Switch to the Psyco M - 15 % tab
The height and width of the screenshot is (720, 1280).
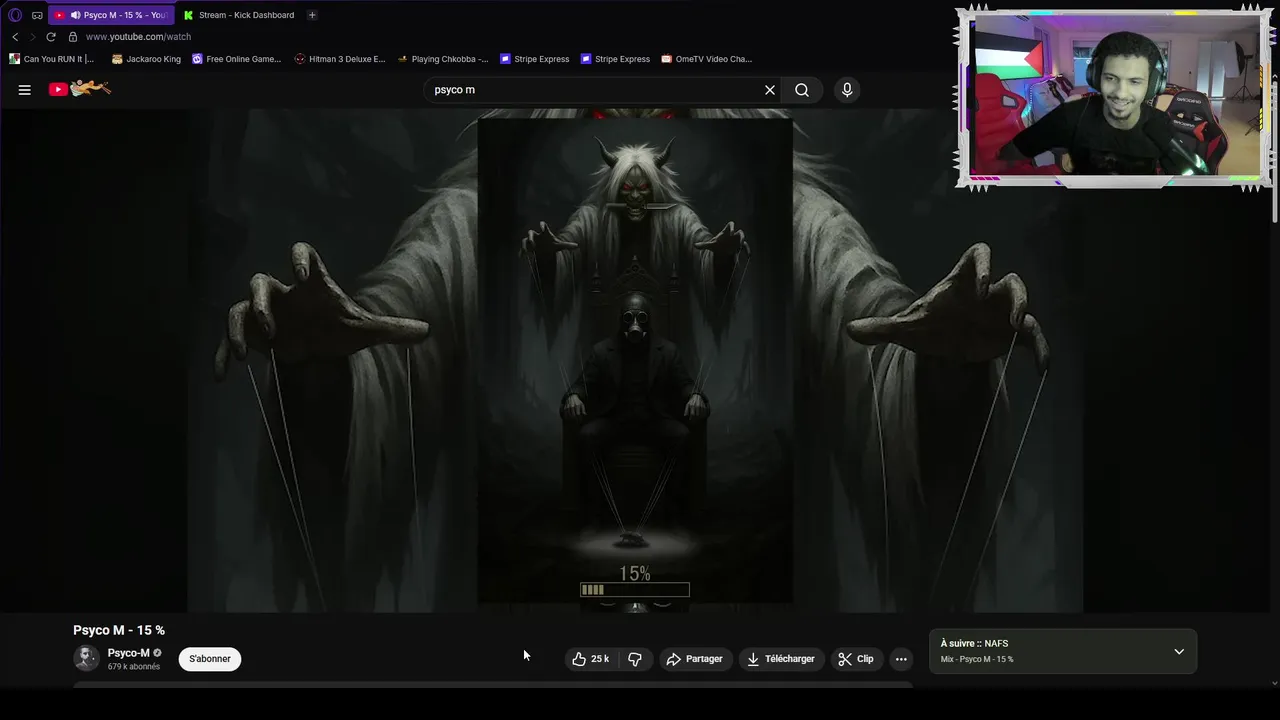click(x=110, y=15)
